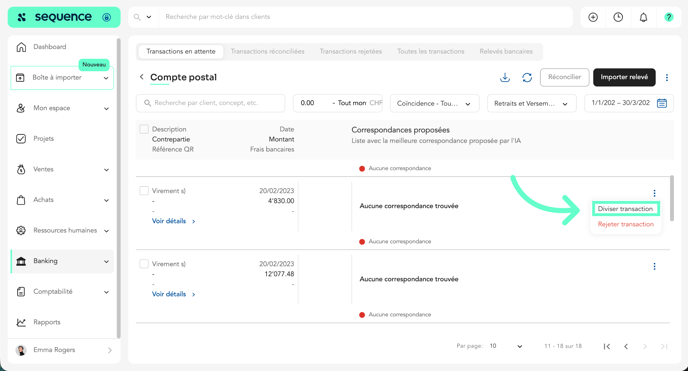This screenshot has width=688, height=371.
Task: Expand the Achats submenu chevron
Action: click(x=106, y=200)
